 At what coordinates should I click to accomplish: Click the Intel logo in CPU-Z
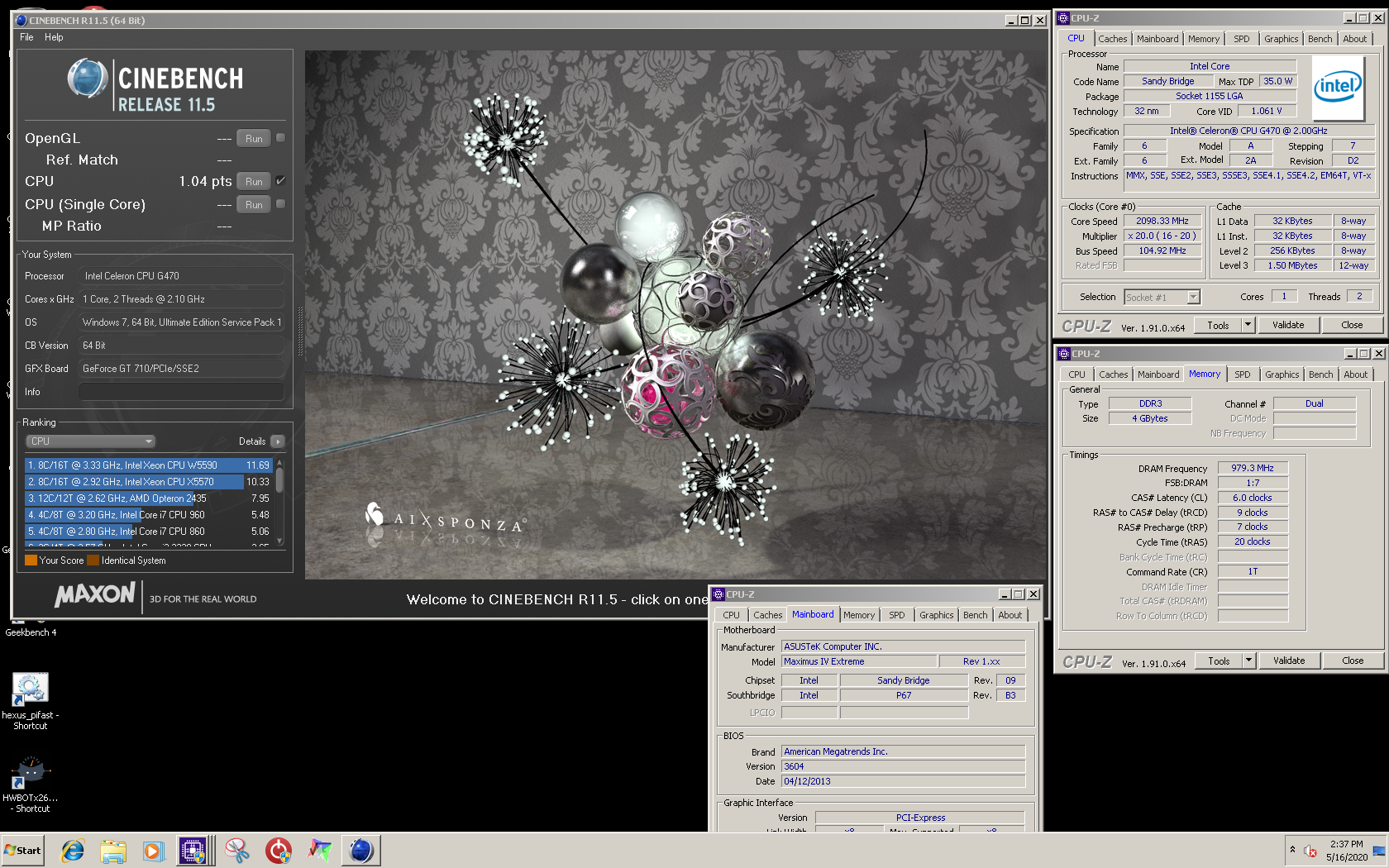(x=1338, y=88)
